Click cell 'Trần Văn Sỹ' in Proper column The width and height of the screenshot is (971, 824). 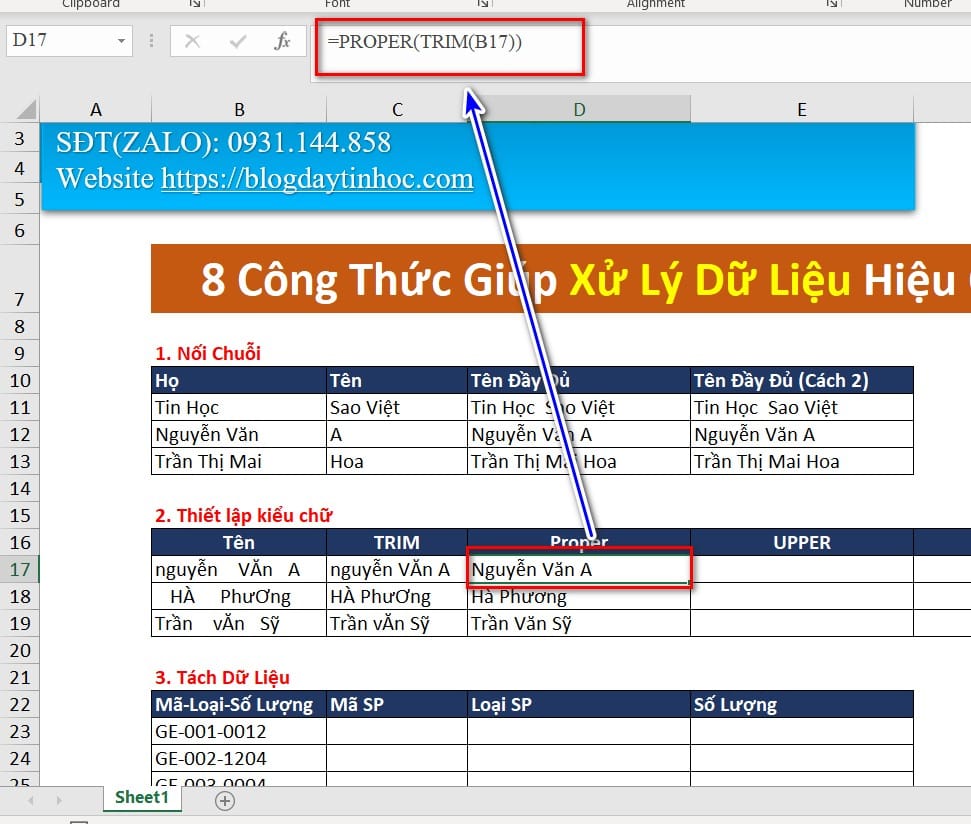click(x=579, y=623)
